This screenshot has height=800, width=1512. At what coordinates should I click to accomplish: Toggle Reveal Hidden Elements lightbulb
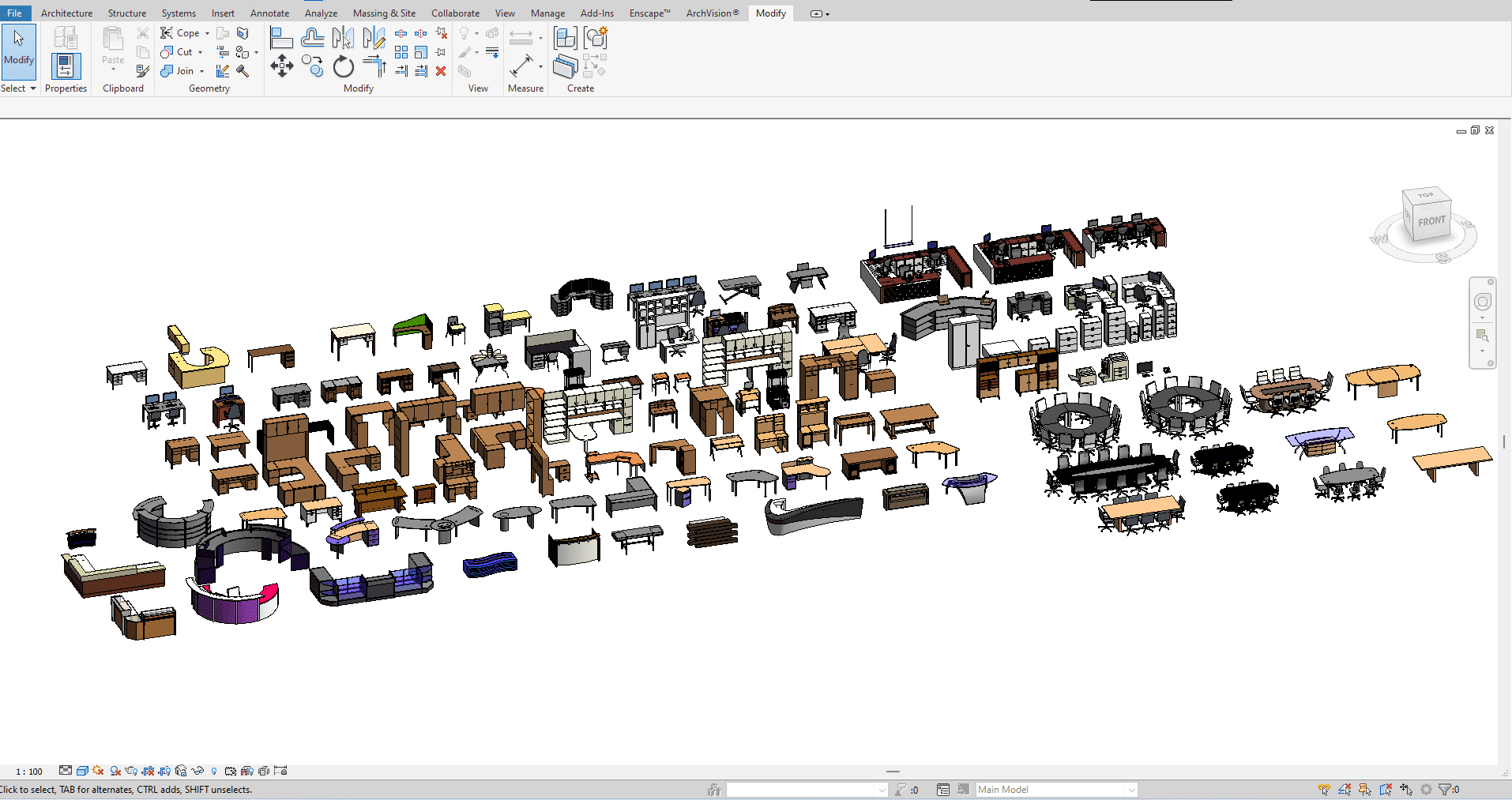point(214,771)
